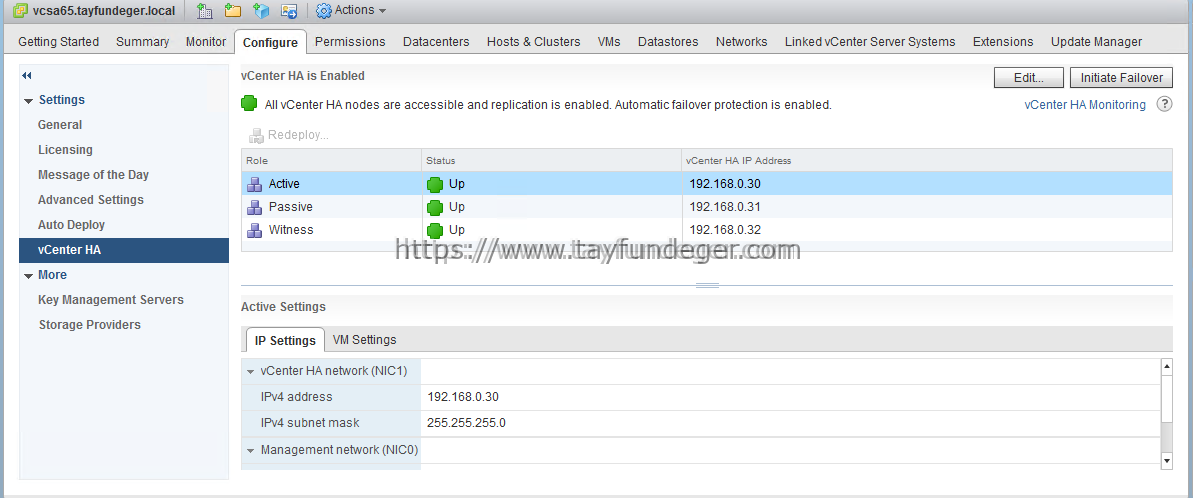This screenshot has height=498, width=1193.
Task: Click the Initiate Failover button
Action: coord(1121,78)
